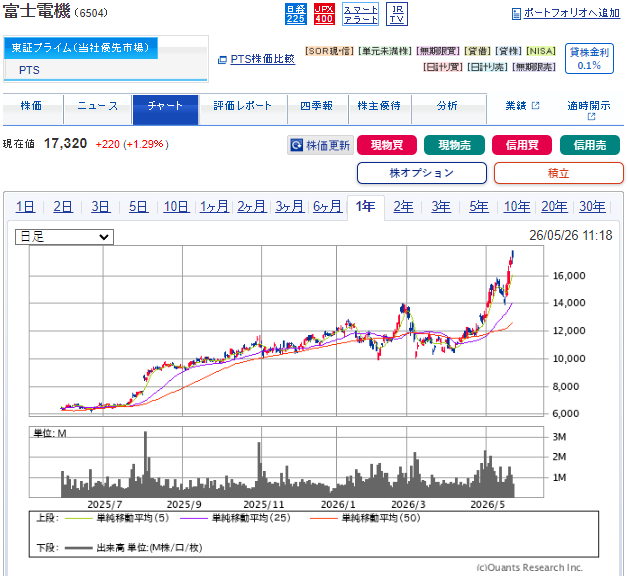628x576 pixels.
Task: Switch chart range to 30年
Action: [x=592, y=207]
